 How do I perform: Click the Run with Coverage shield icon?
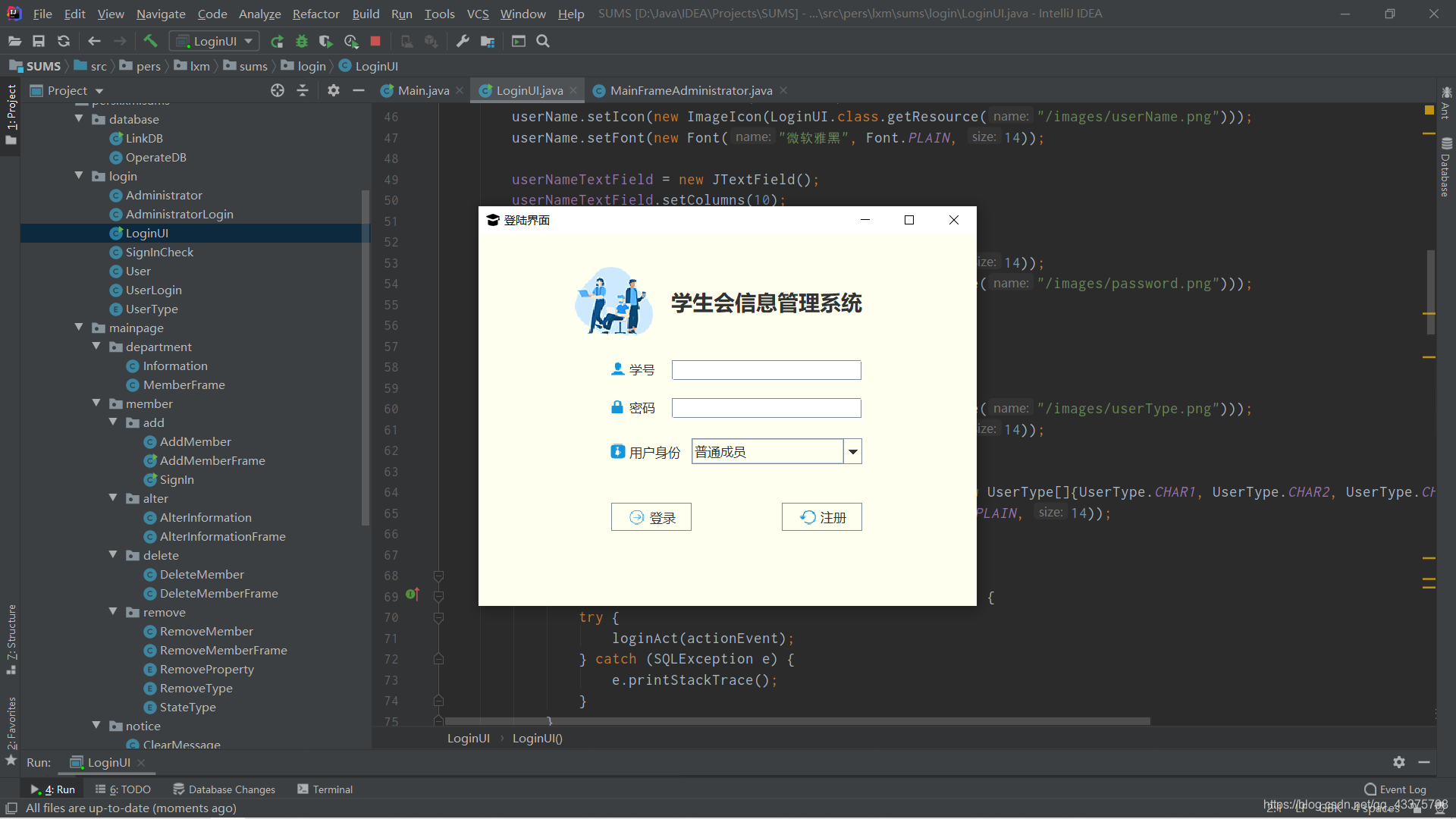pyautogui.click(x=326, y=41)
